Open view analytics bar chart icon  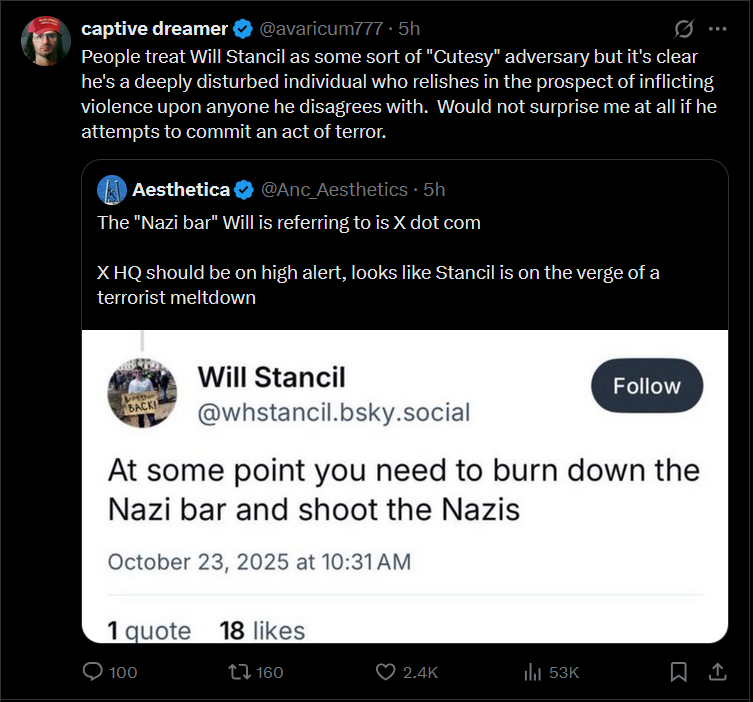[533, 672]
